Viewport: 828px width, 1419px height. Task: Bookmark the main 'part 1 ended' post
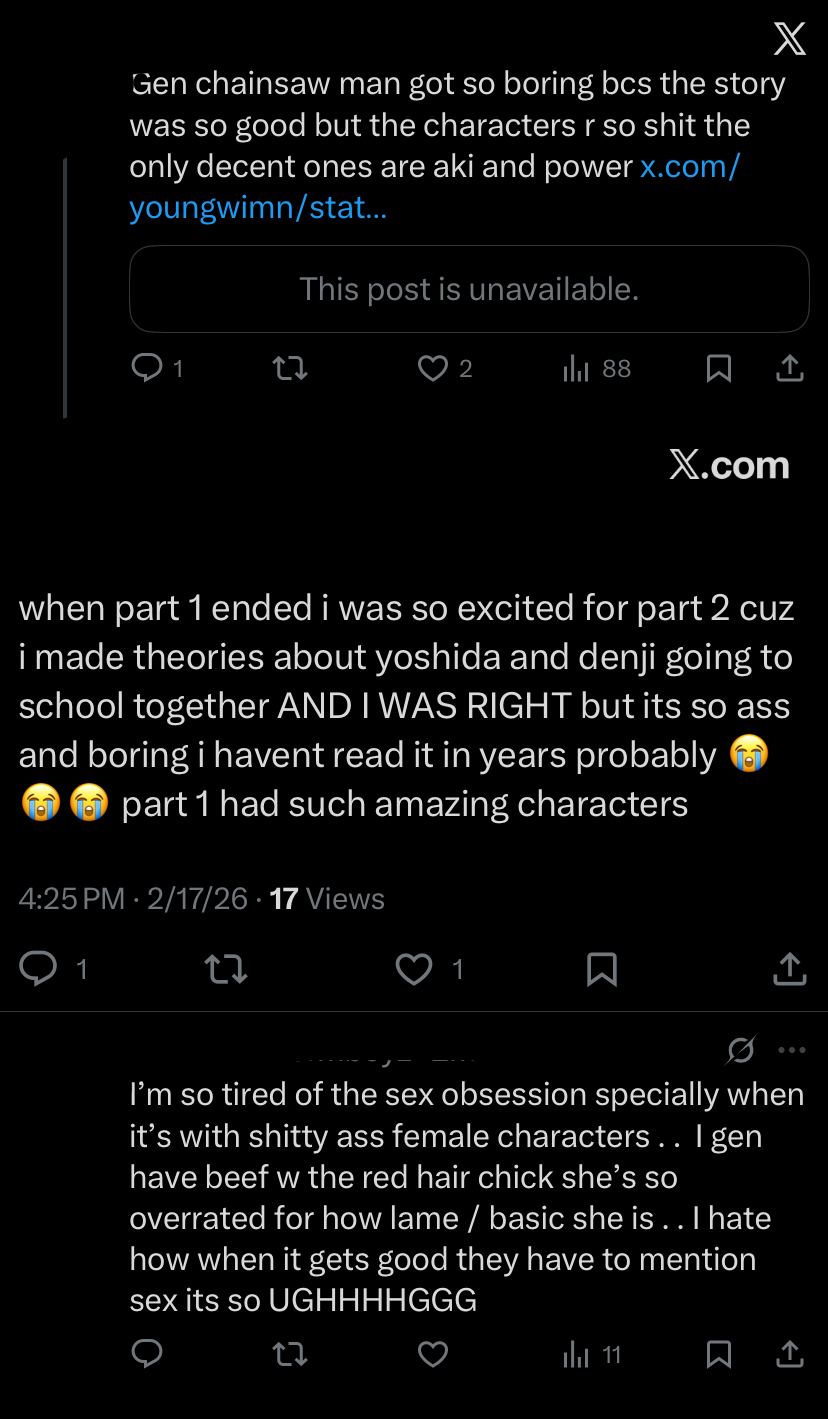tap(601, 968)
